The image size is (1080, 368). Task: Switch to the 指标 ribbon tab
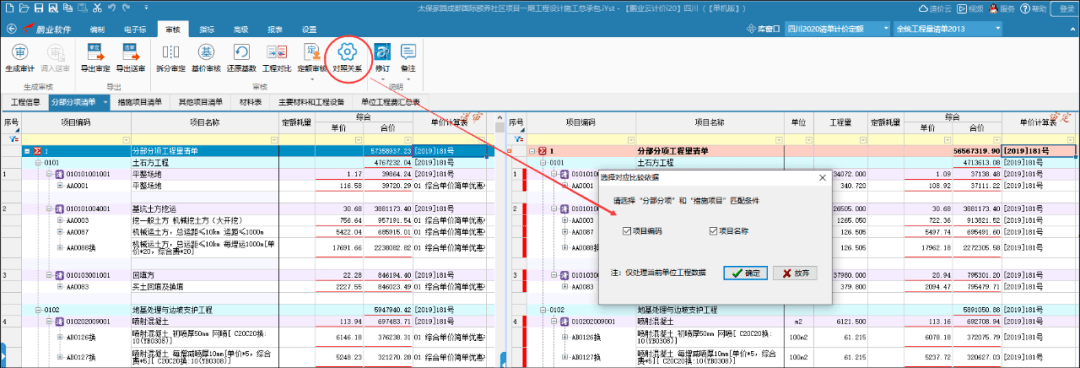[207, 30]
